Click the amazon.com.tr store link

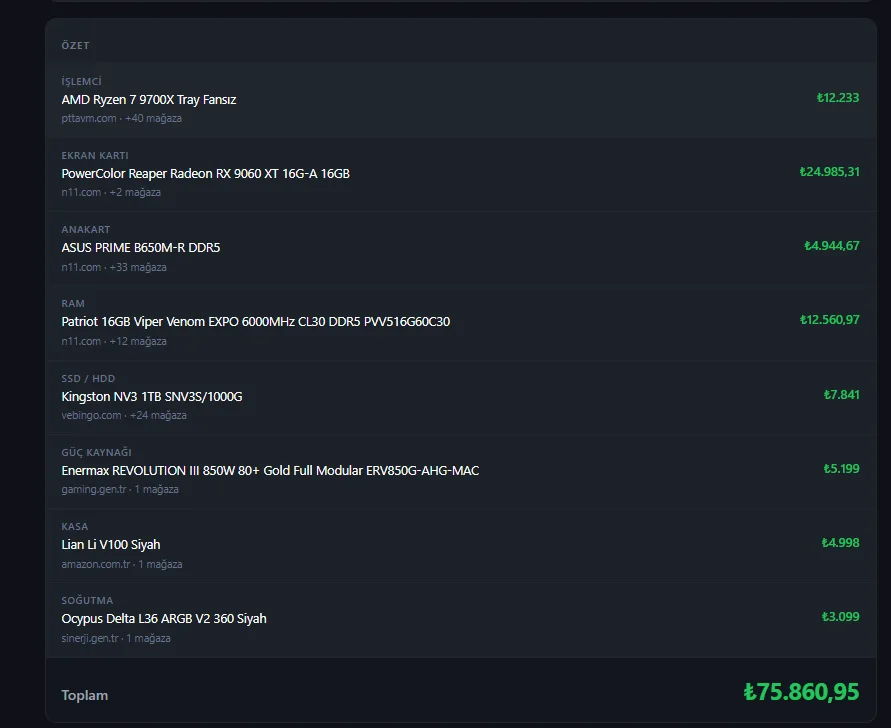(95, 564)
